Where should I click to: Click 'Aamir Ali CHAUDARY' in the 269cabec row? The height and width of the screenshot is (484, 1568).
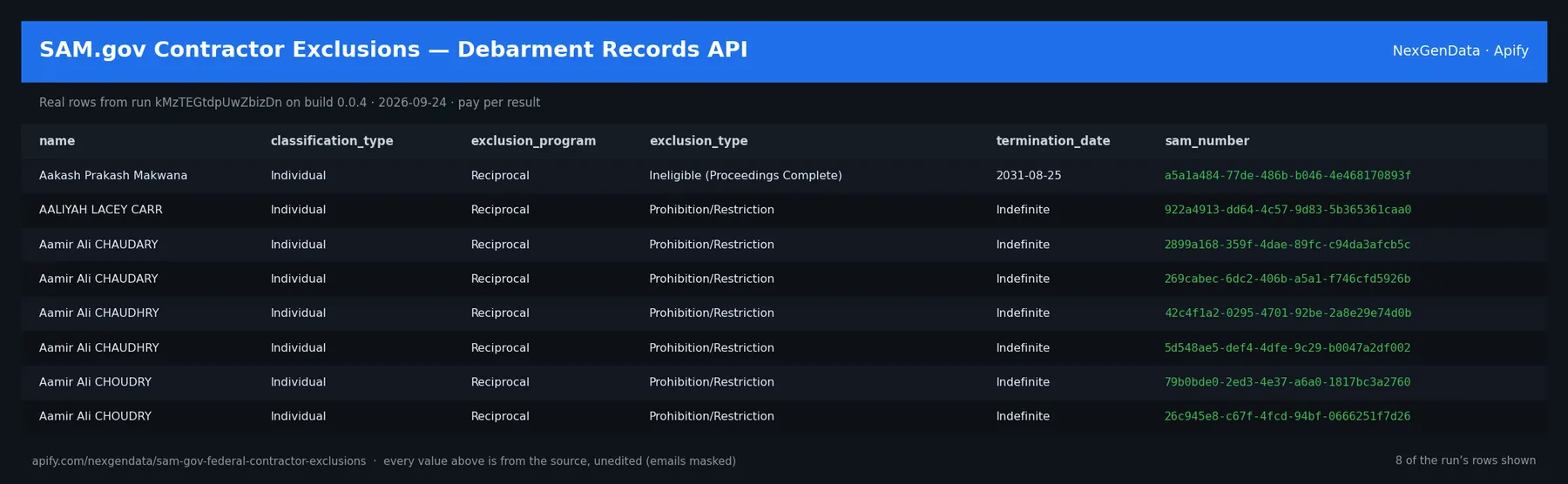98,279
